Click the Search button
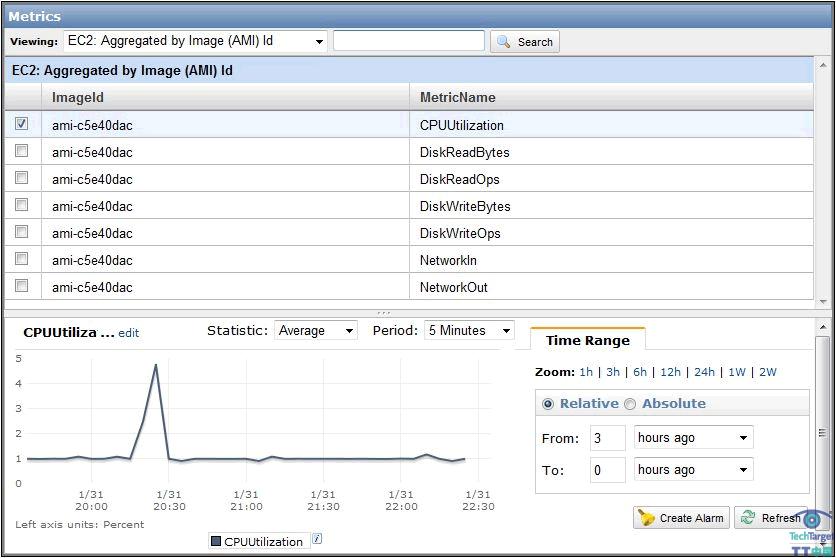 pyautogui.click(x=525, y=42)
